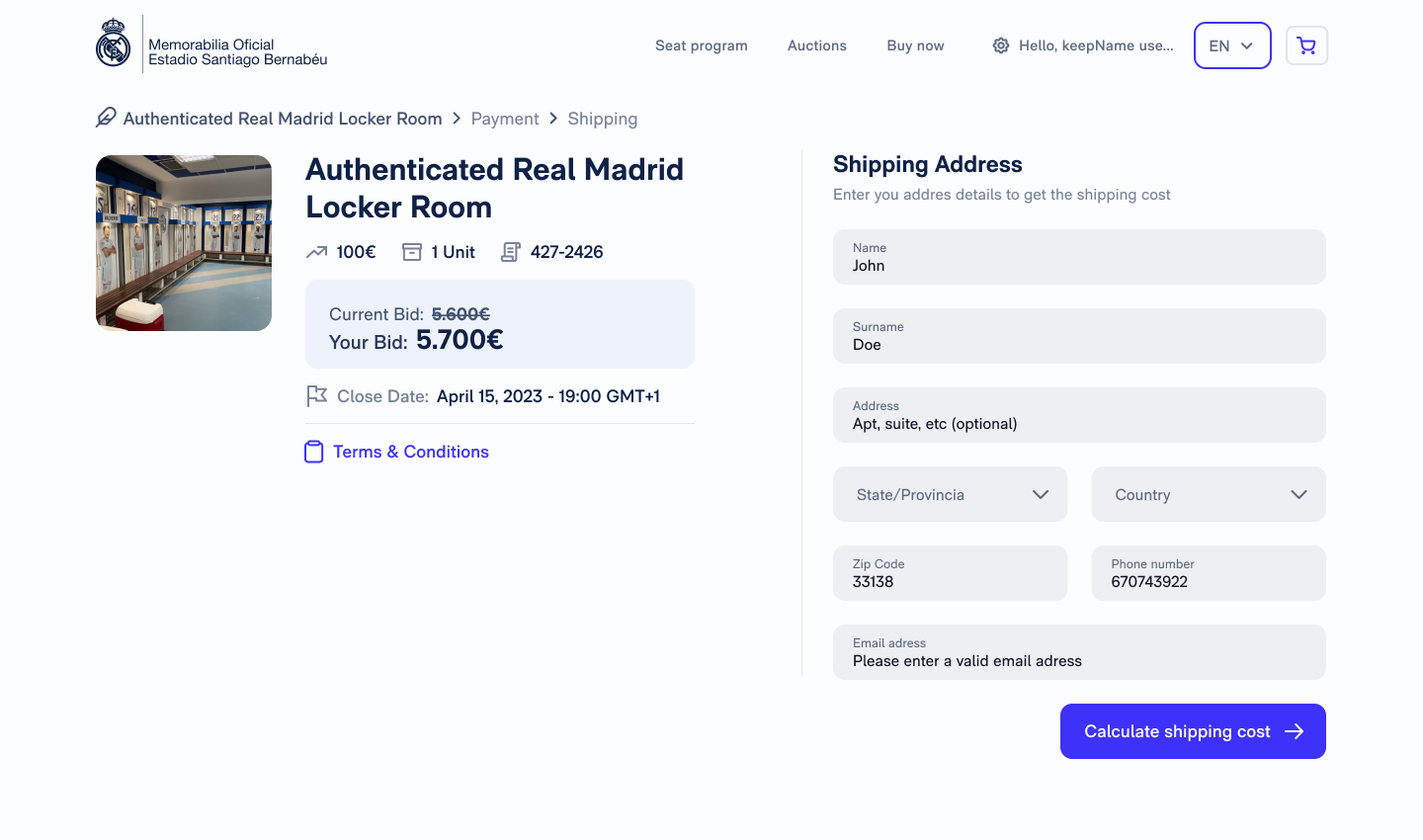Open the shopping cart icon

click(1306, 45)
